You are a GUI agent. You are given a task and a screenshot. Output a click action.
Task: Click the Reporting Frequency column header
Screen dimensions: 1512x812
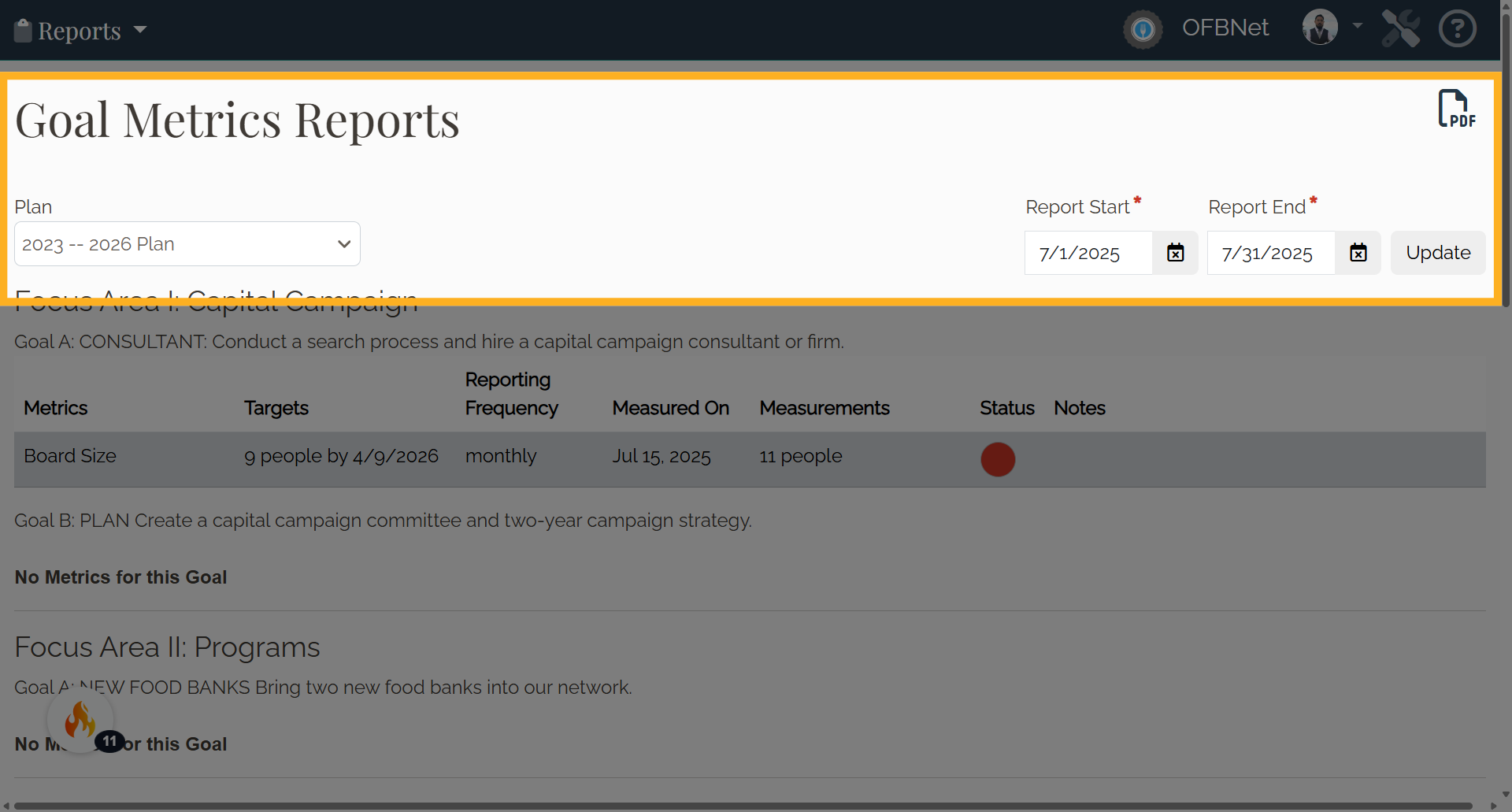click(512, 394)
